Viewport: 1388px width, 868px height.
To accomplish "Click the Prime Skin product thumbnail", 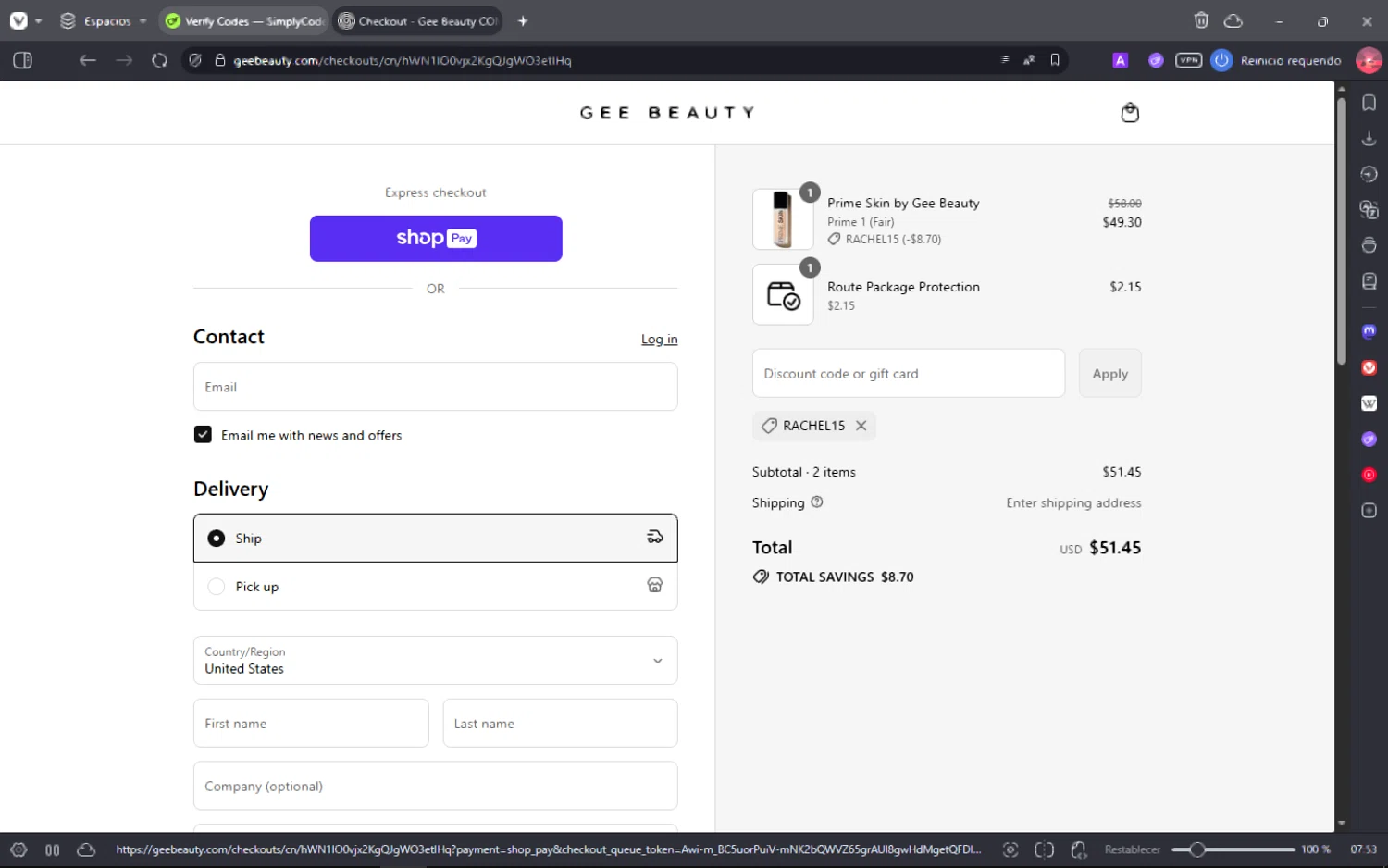I will (783, 219).
